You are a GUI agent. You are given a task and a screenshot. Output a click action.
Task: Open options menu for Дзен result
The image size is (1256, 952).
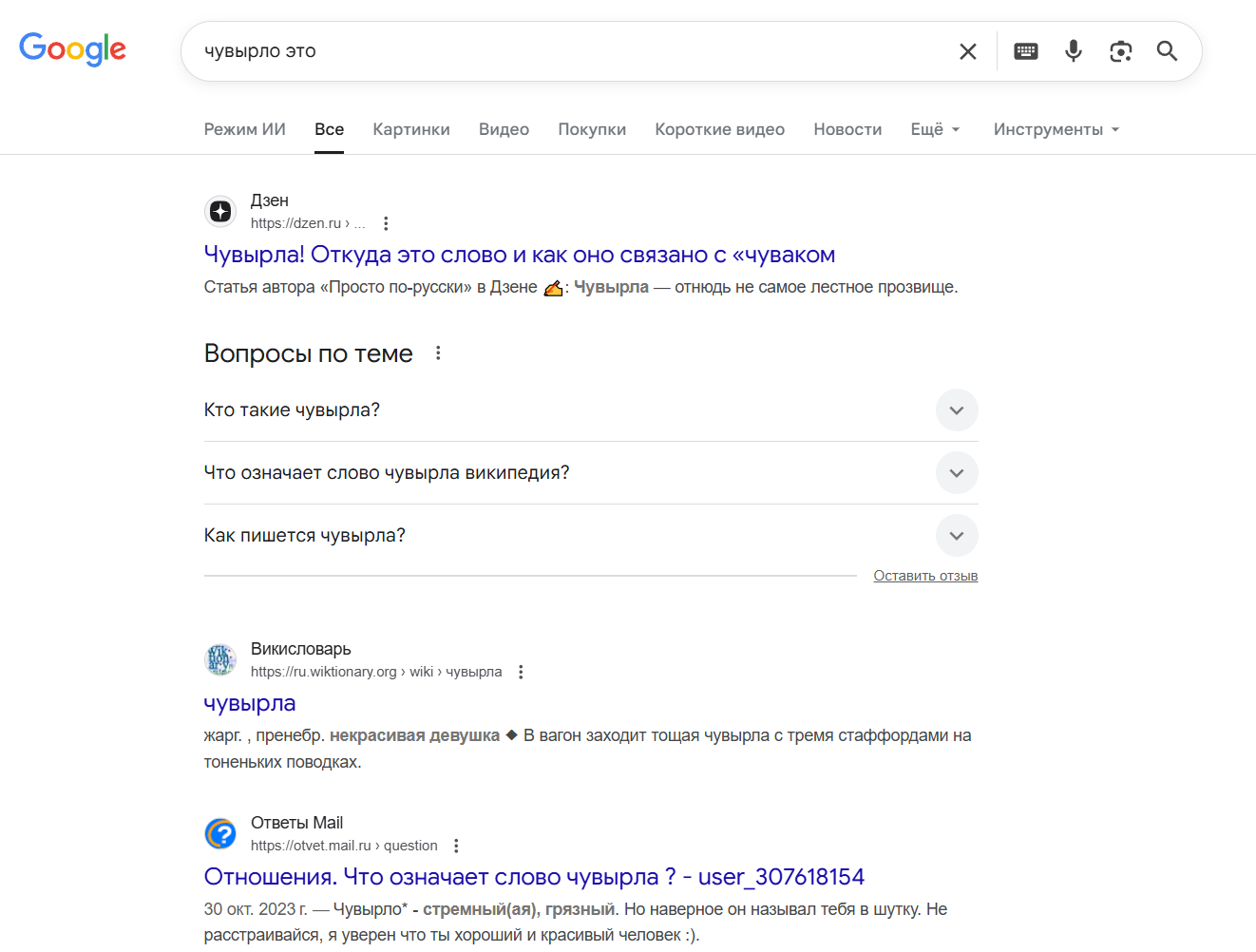pos(386,223)
